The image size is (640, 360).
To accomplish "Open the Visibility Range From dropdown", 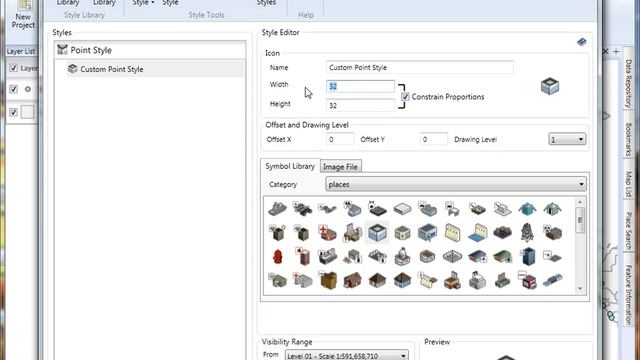I will (x=347, y=356).
